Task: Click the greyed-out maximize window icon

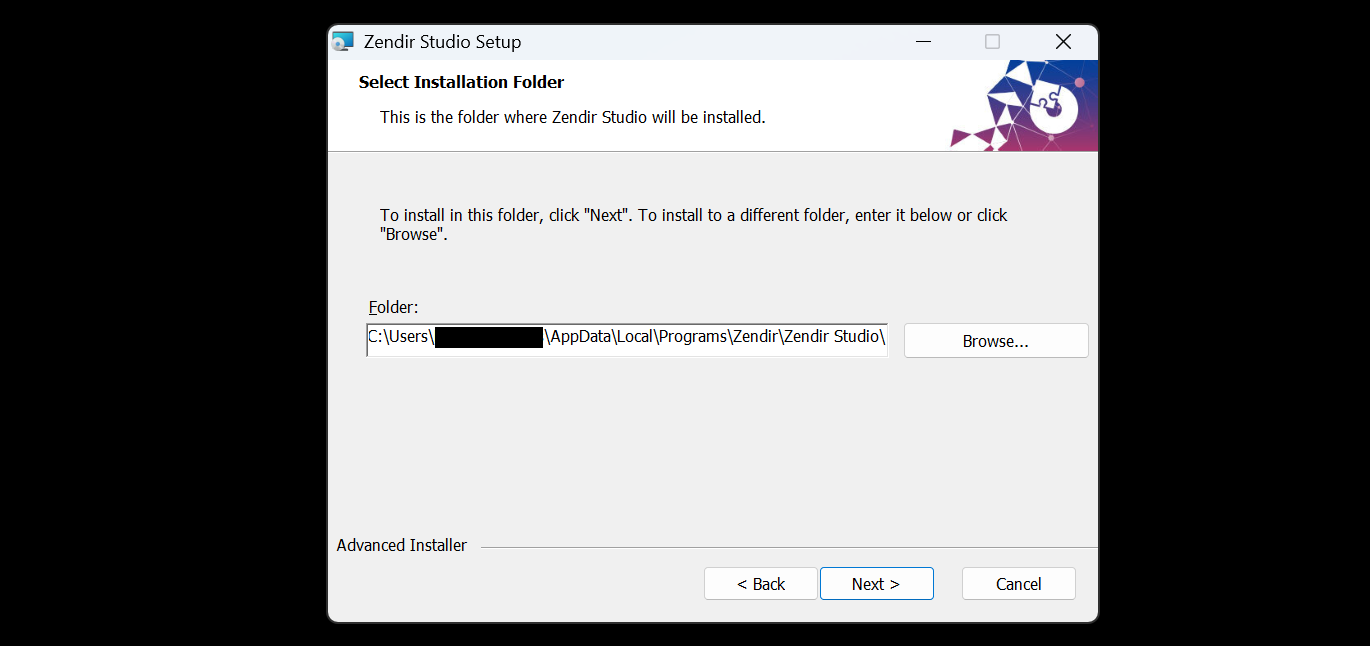Action: [992, 42]
